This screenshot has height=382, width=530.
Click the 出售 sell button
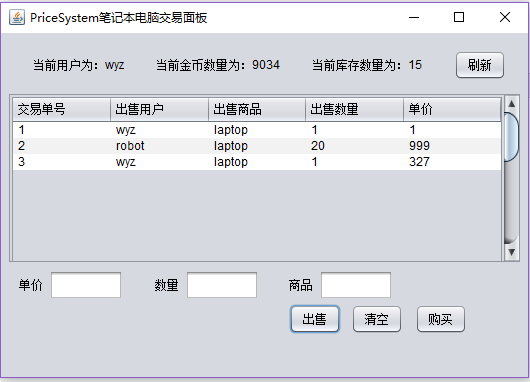(314, 319)
